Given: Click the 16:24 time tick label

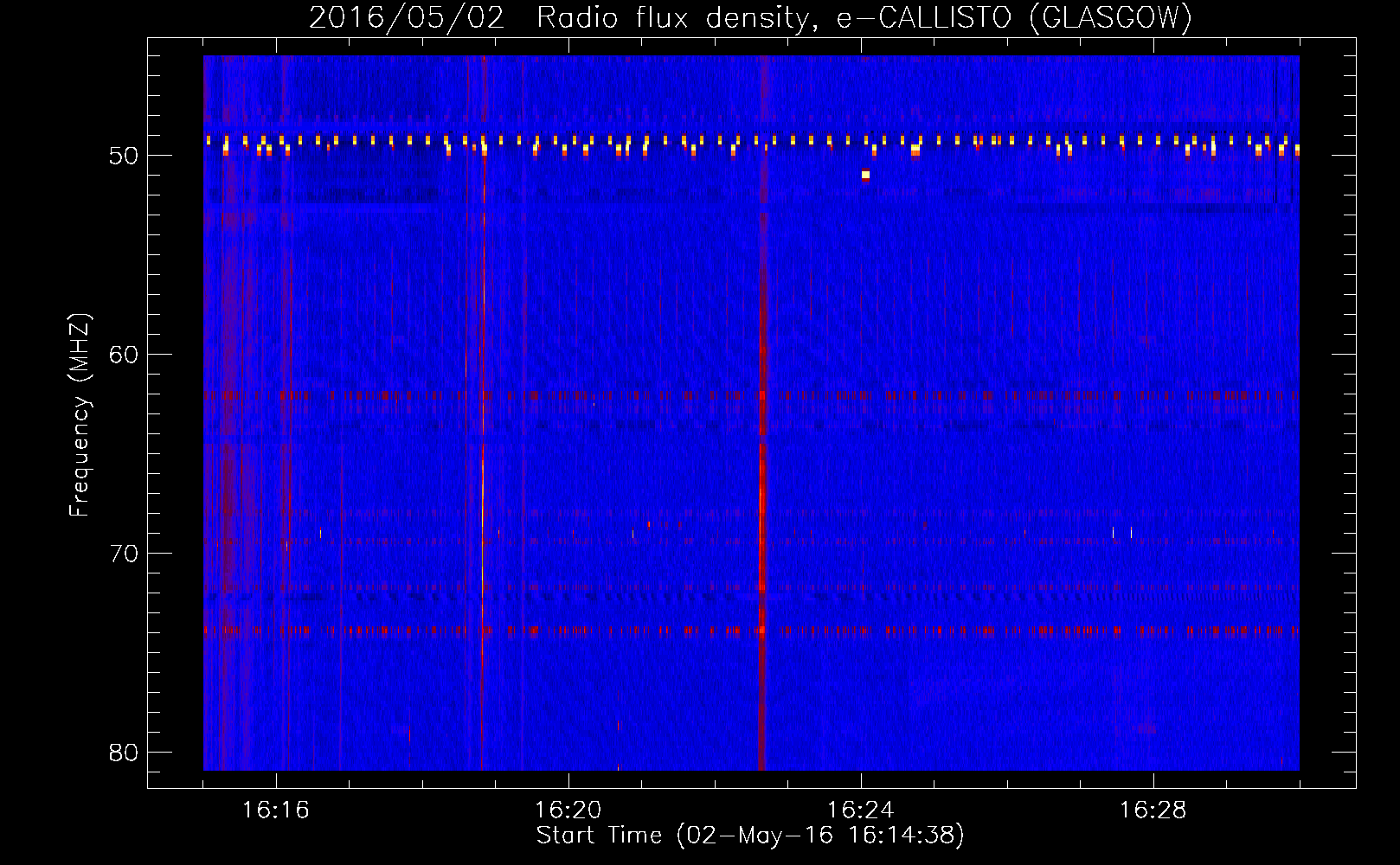Looking at the screenshot, I should [861, 811].
